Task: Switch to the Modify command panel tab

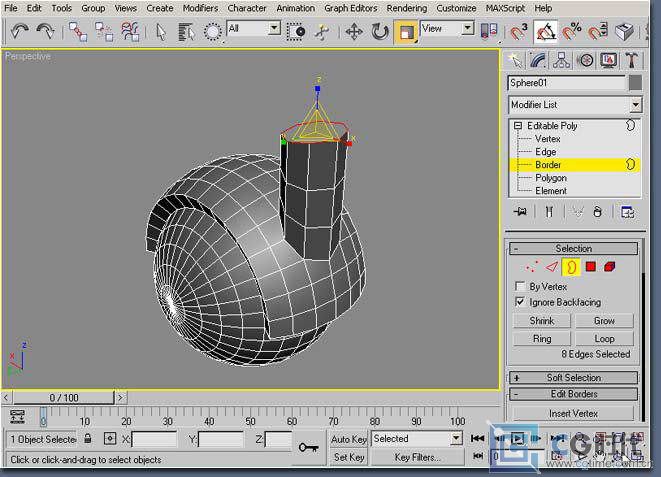Action: click(538, 60)
